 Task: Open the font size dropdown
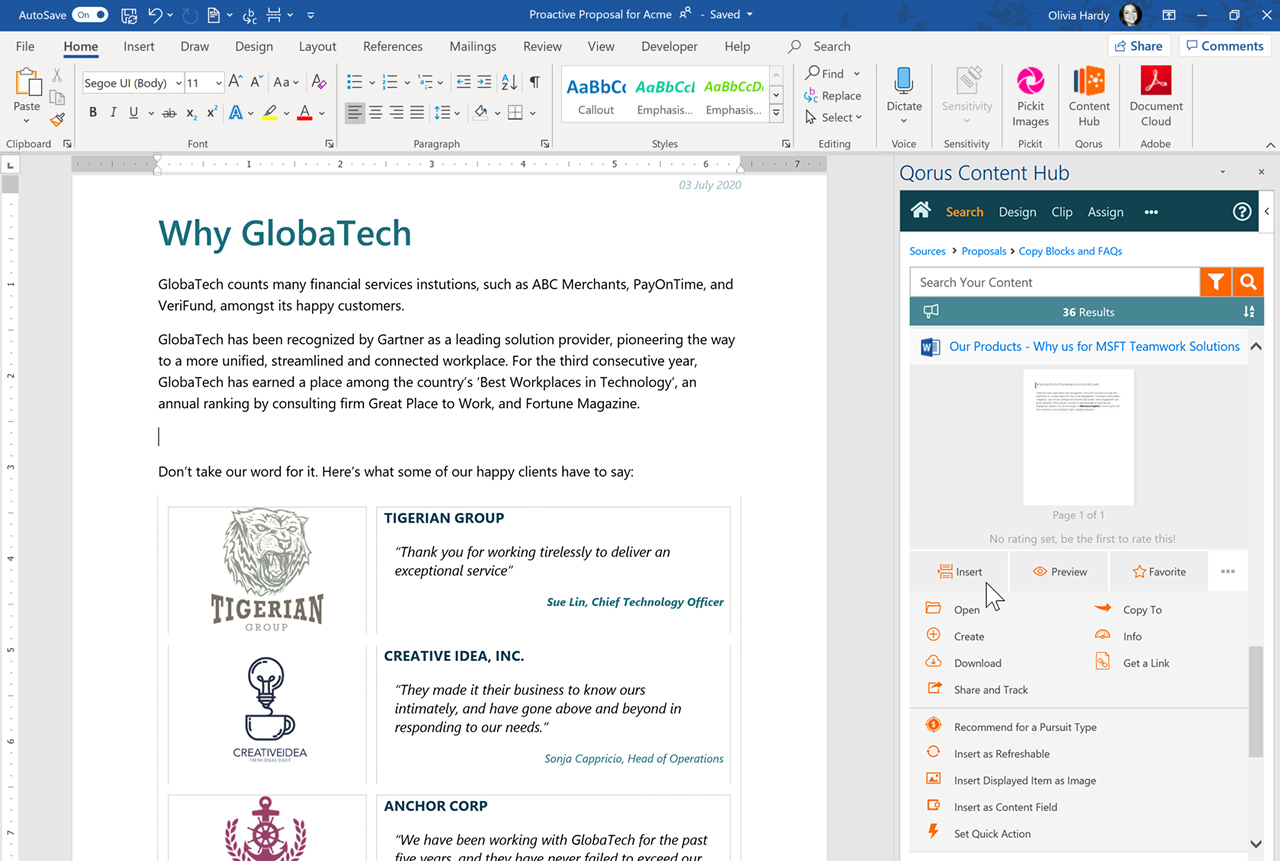(218, 83)
